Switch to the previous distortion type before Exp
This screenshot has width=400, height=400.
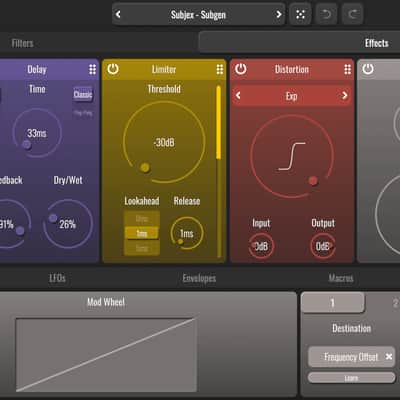coord(238,96)
